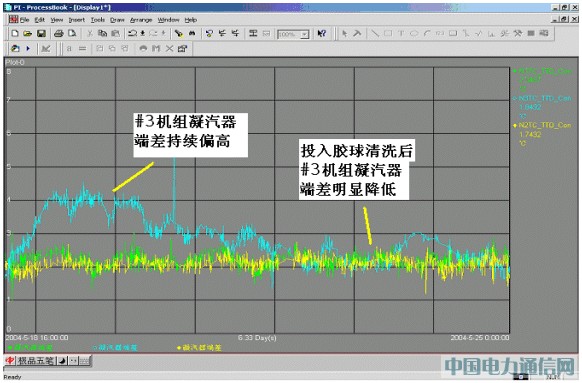582x383 pixels.
Task: Save the display with floppy icon
Action: pyautogui.click(x=41, y=33)
